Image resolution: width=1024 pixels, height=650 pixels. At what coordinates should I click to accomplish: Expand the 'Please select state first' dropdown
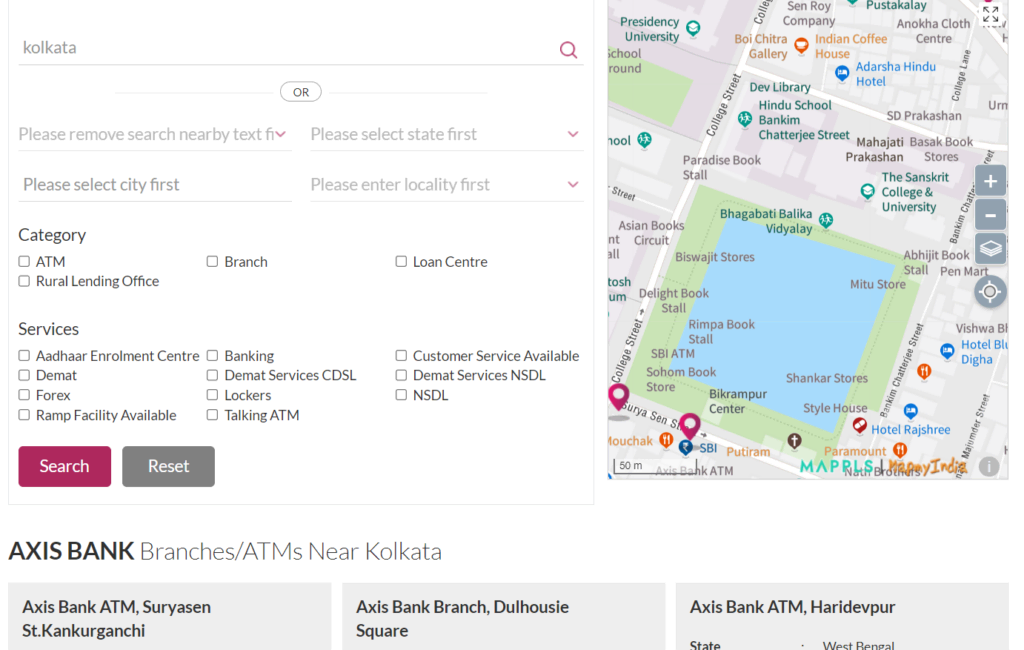(447, 134)
